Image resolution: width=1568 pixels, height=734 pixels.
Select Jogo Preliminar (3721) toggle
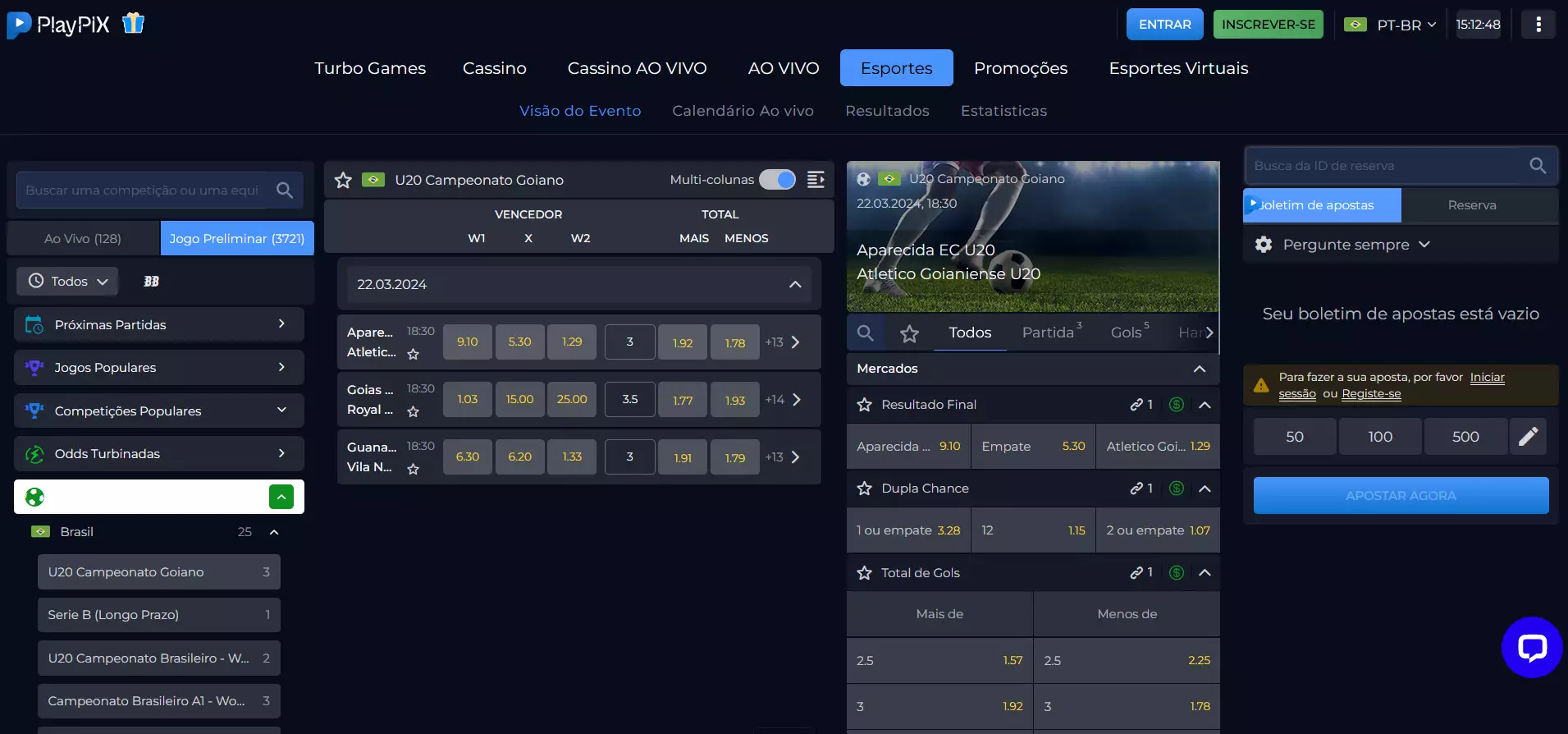(x=236, y=239)
